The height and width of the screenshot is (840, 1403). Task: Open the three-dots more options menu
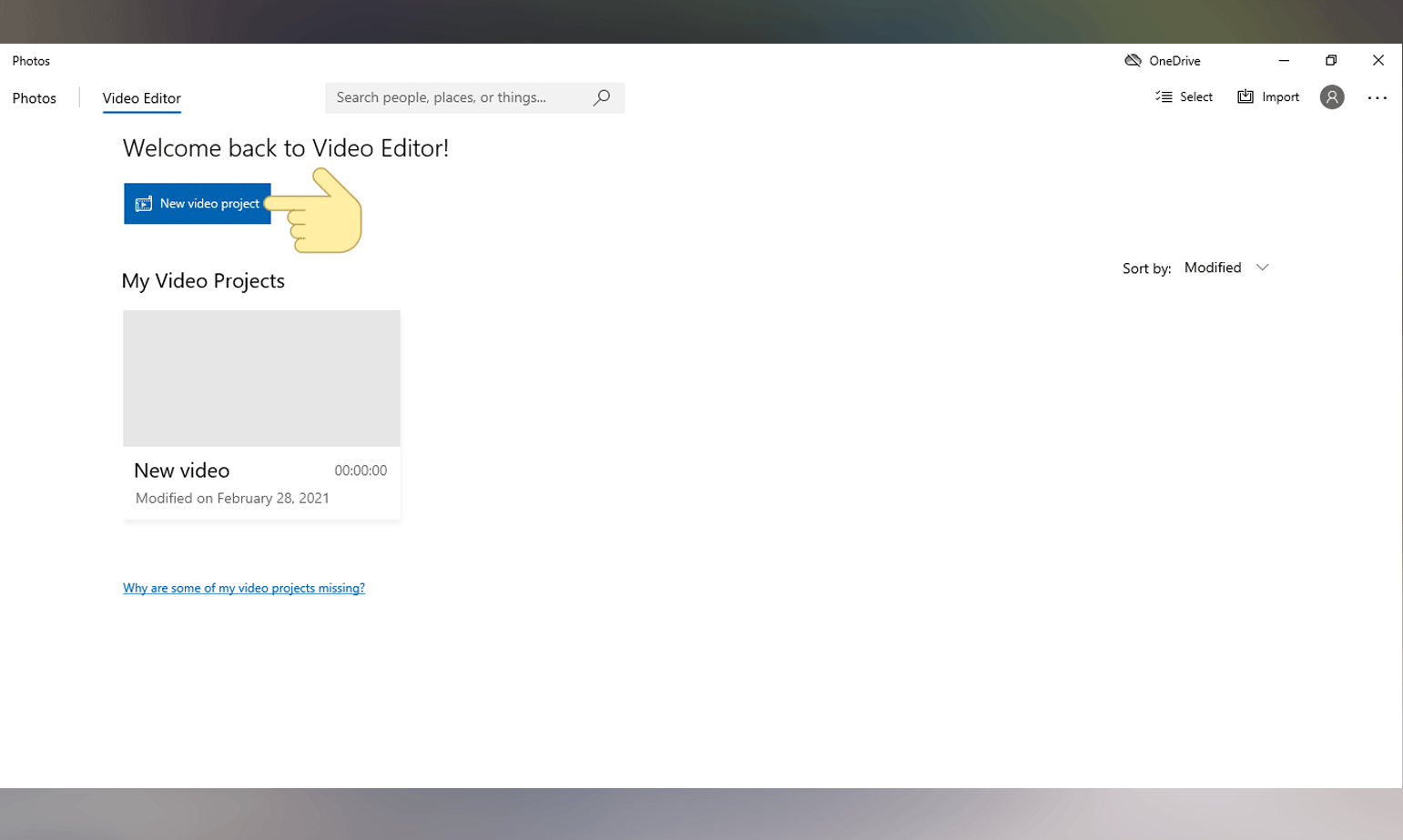[x=1377, y=97]
